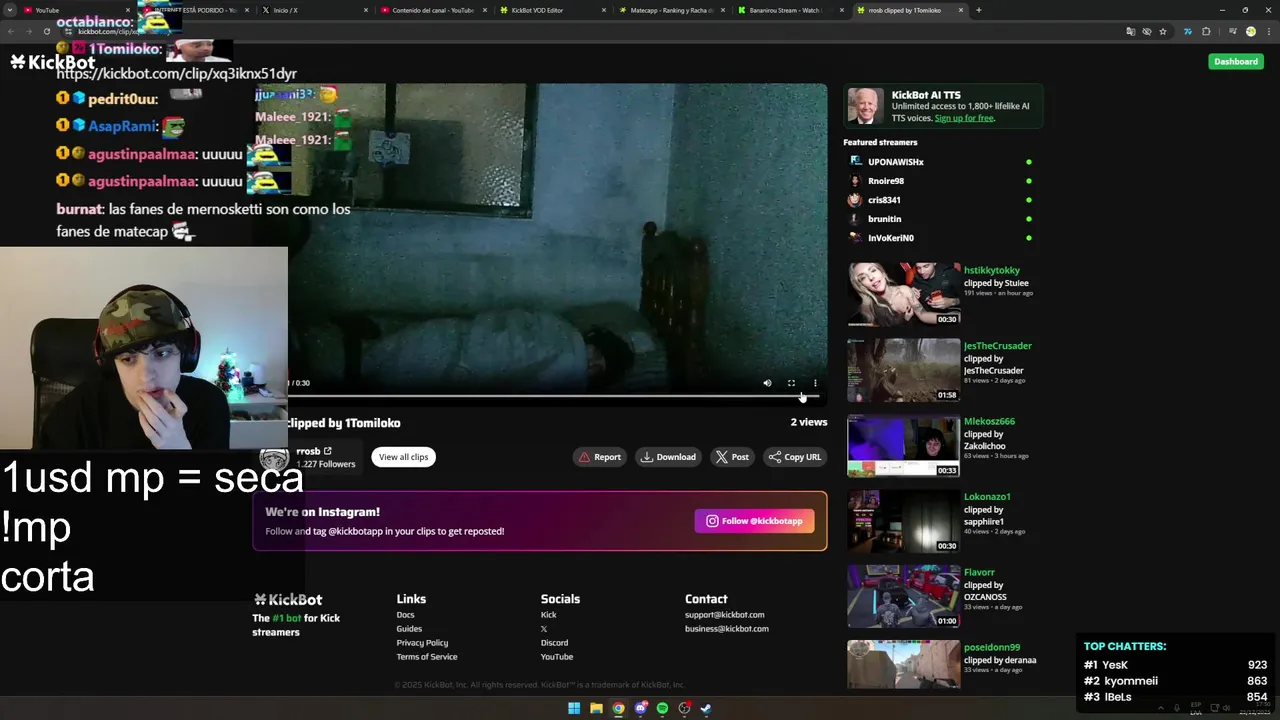
Task: Open View all clips
Action: click(x=403, y=457)
